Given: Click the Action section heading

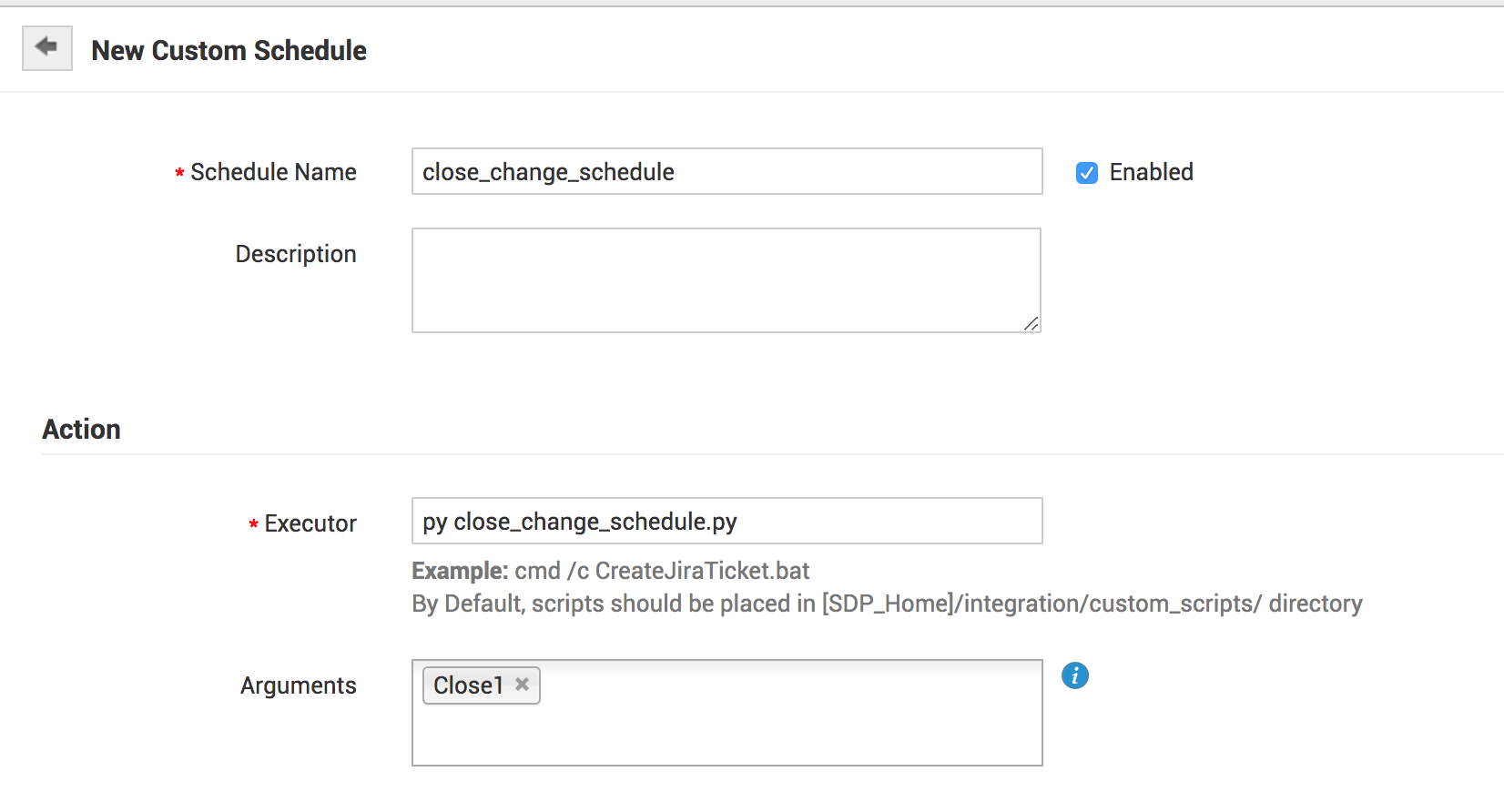Looking at the screenshot, I should [x=82, y=430].
